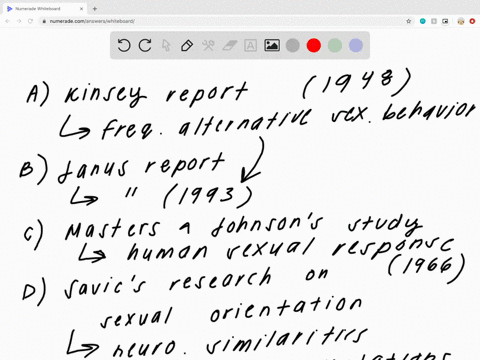Open the teal circular browser extension
Image resolution: width=480 pixels, height=360 pixels.
click(423, 21)
